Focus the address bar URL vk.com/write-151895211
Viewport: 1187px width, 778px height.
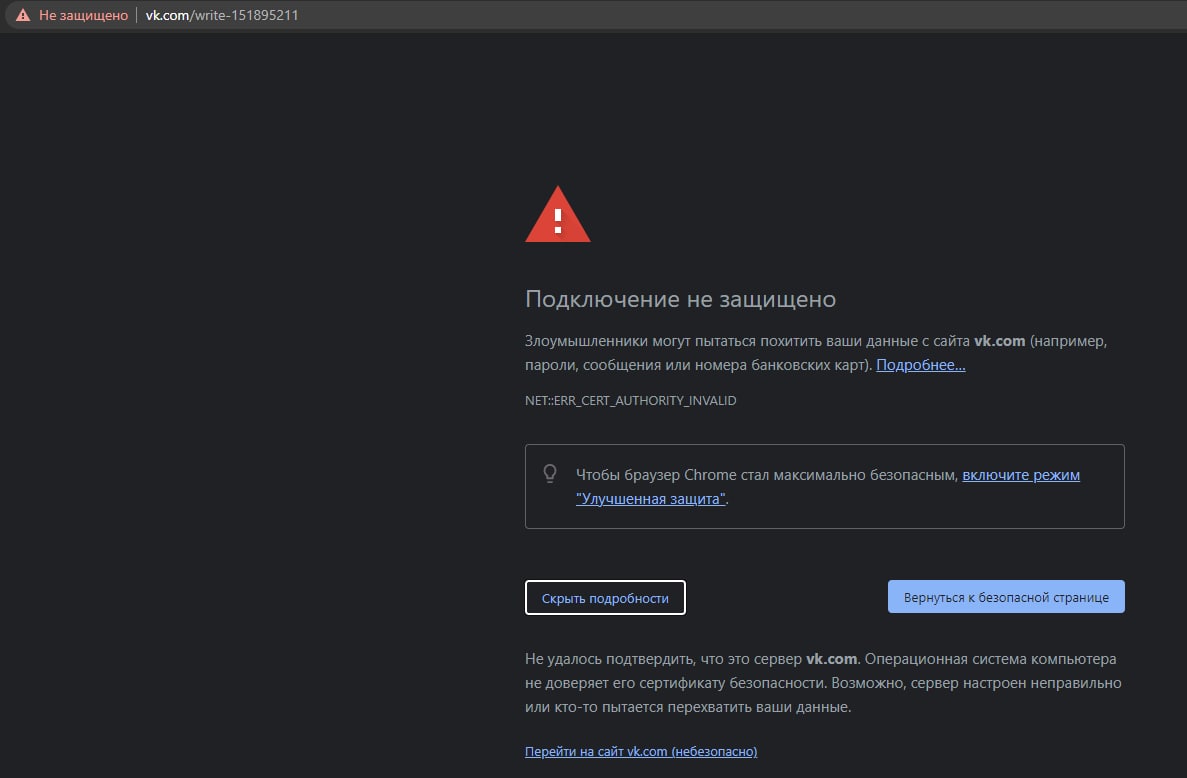point(222,15)
